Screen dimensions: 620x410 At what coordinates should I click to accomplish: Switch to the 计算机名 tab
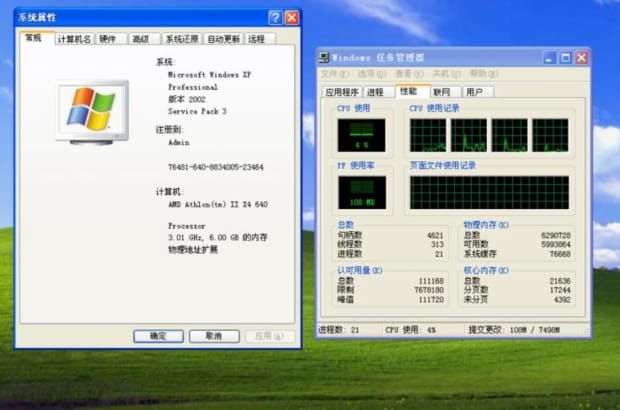(x=74, y=39)
